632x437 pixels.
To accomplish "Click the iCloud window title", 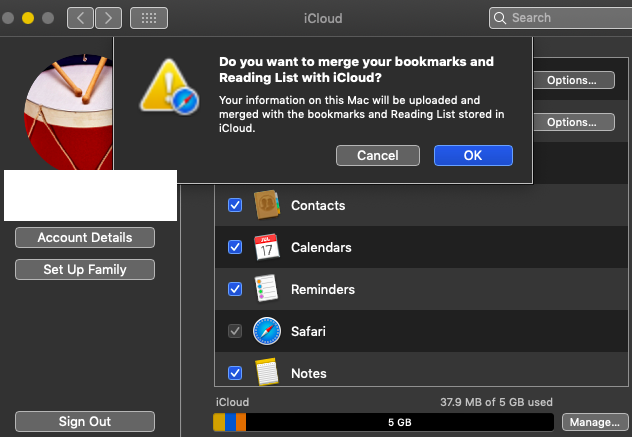I will (x=323, y=18).
